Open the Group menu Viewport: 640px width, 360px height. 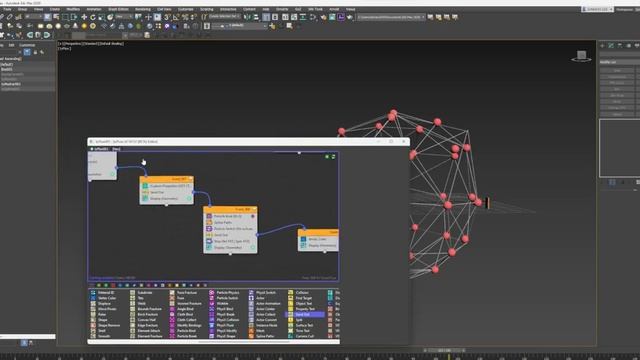[22, 9]
